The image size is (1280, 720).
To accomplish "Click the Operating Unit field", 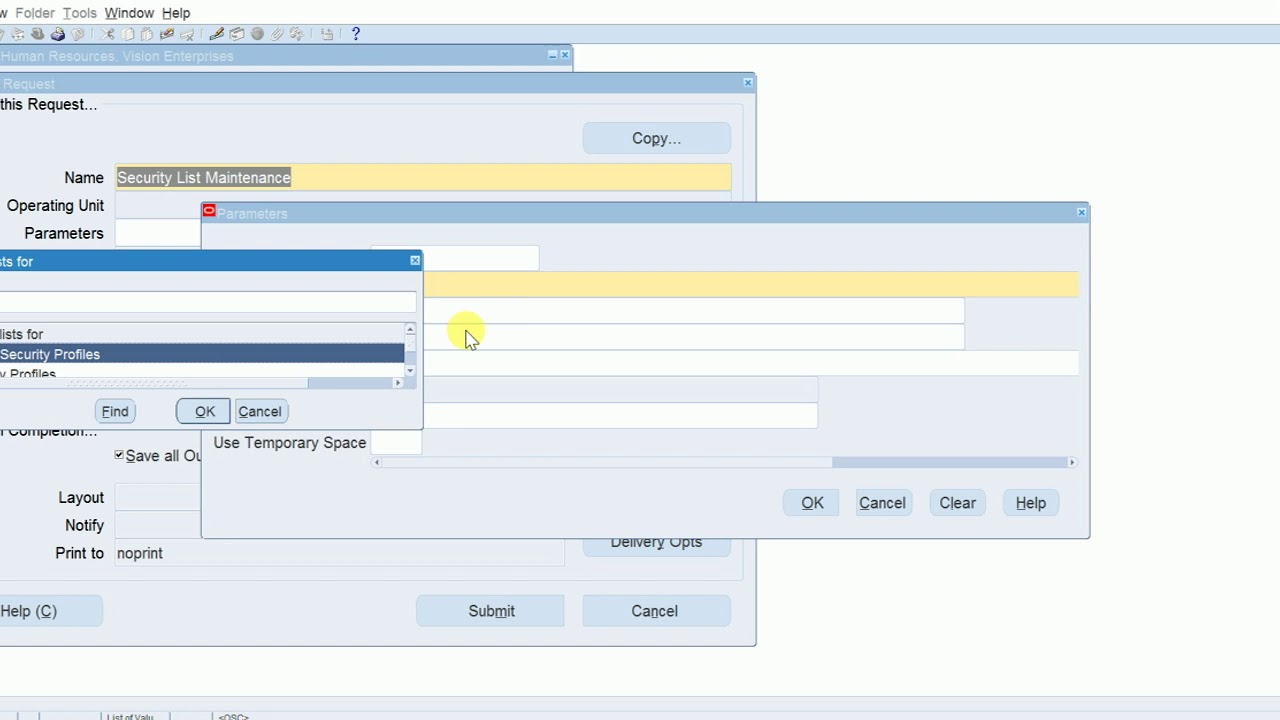I will [158, 205].
